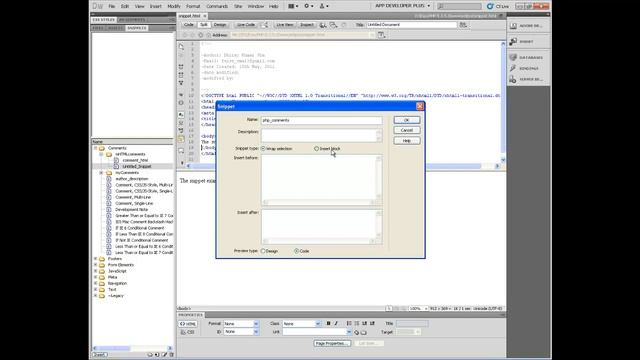Click the search box in the menu bar
This screenshot has width=640, height=360.
click(x=459, y=6)
